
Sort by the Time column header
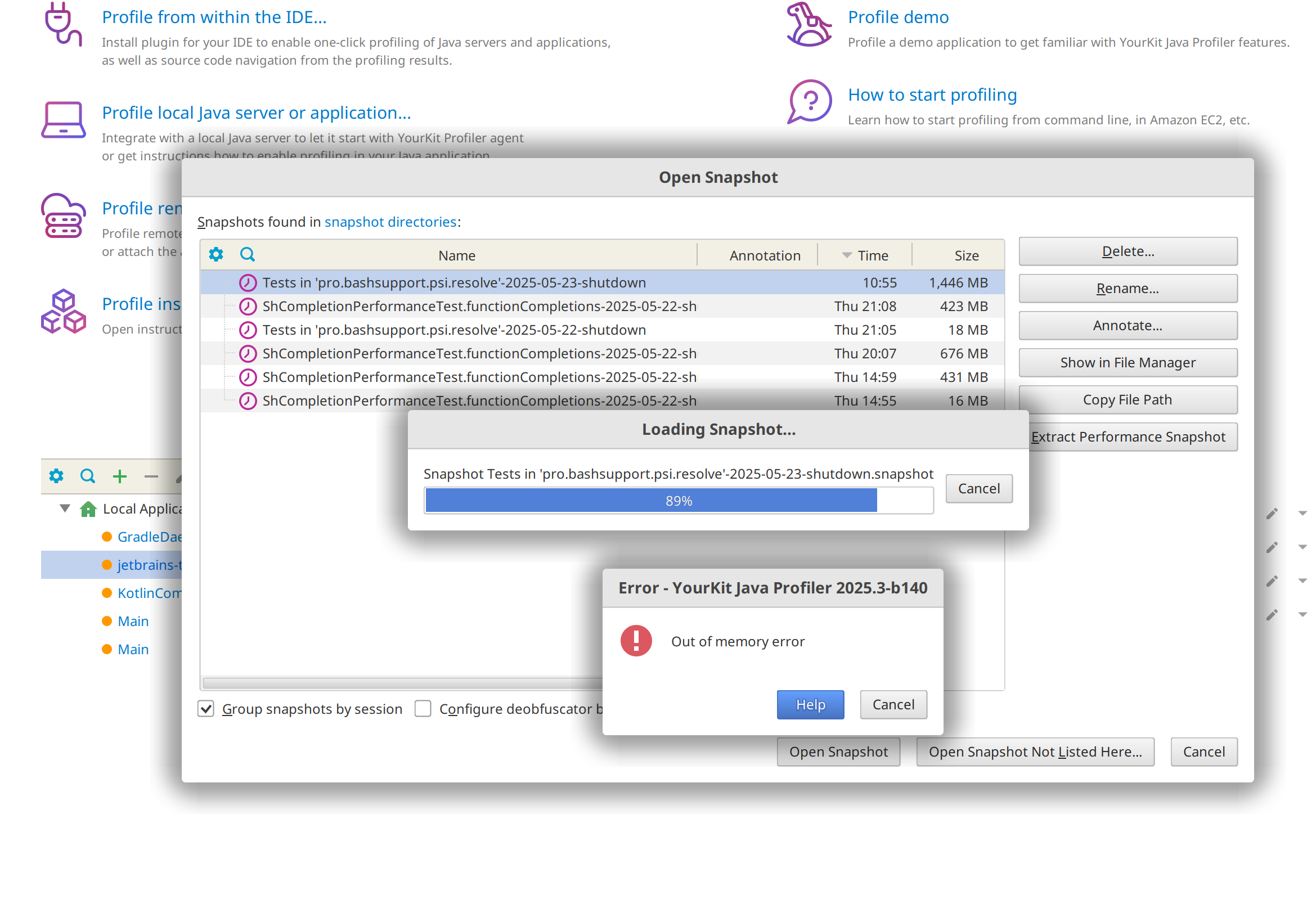pos(865,255)
